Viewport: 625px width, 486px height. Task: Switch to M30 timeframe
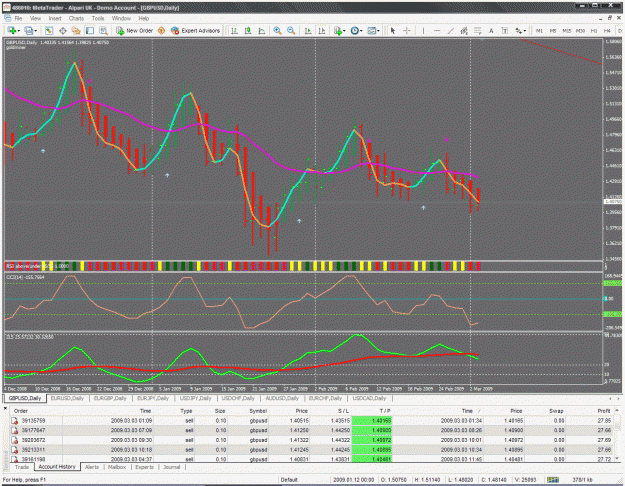(580, 31)
